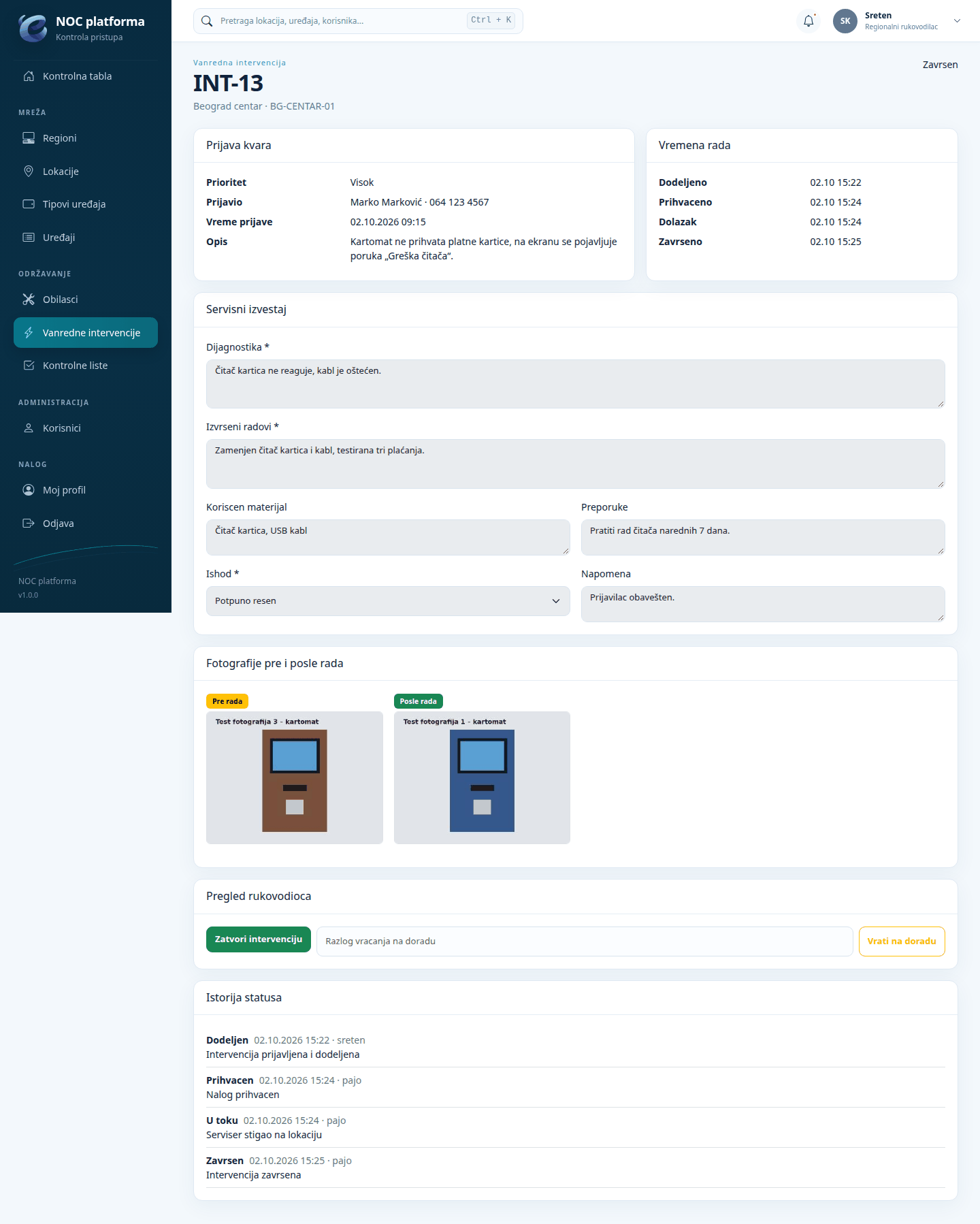Click the INT-13 heading

228,83
